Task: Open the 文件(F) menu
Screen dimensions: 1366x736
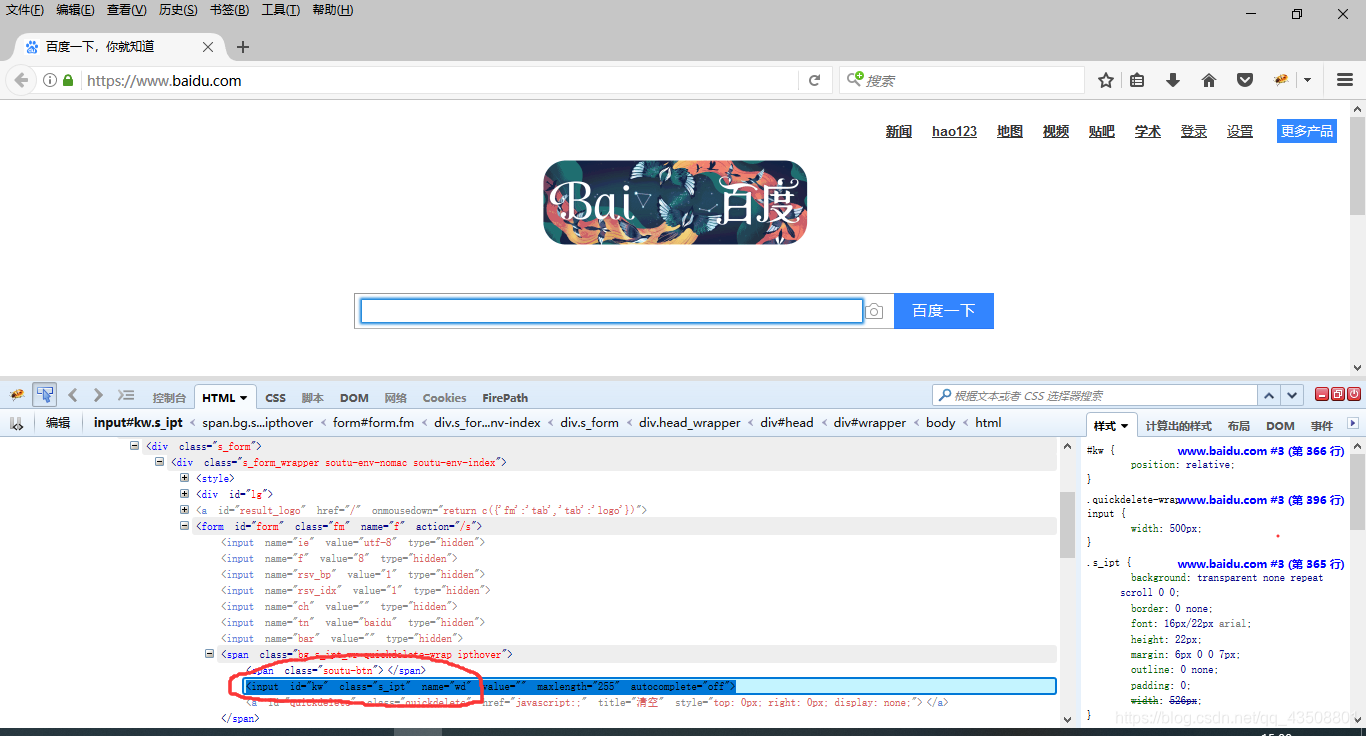Action: click(x=25, y=10)
